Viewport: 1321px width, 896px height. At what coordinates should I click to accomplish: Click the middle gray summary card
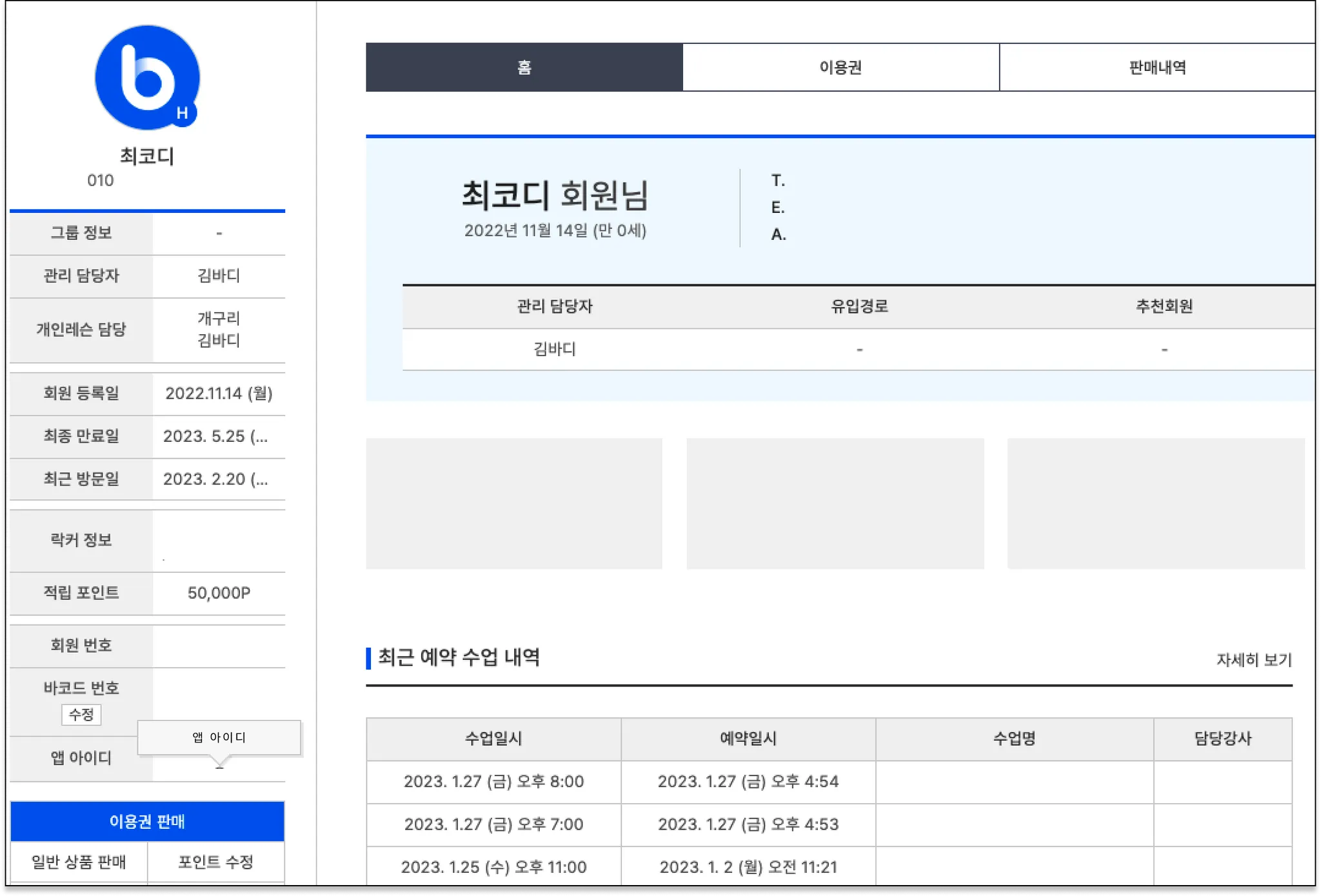(835, 503)
